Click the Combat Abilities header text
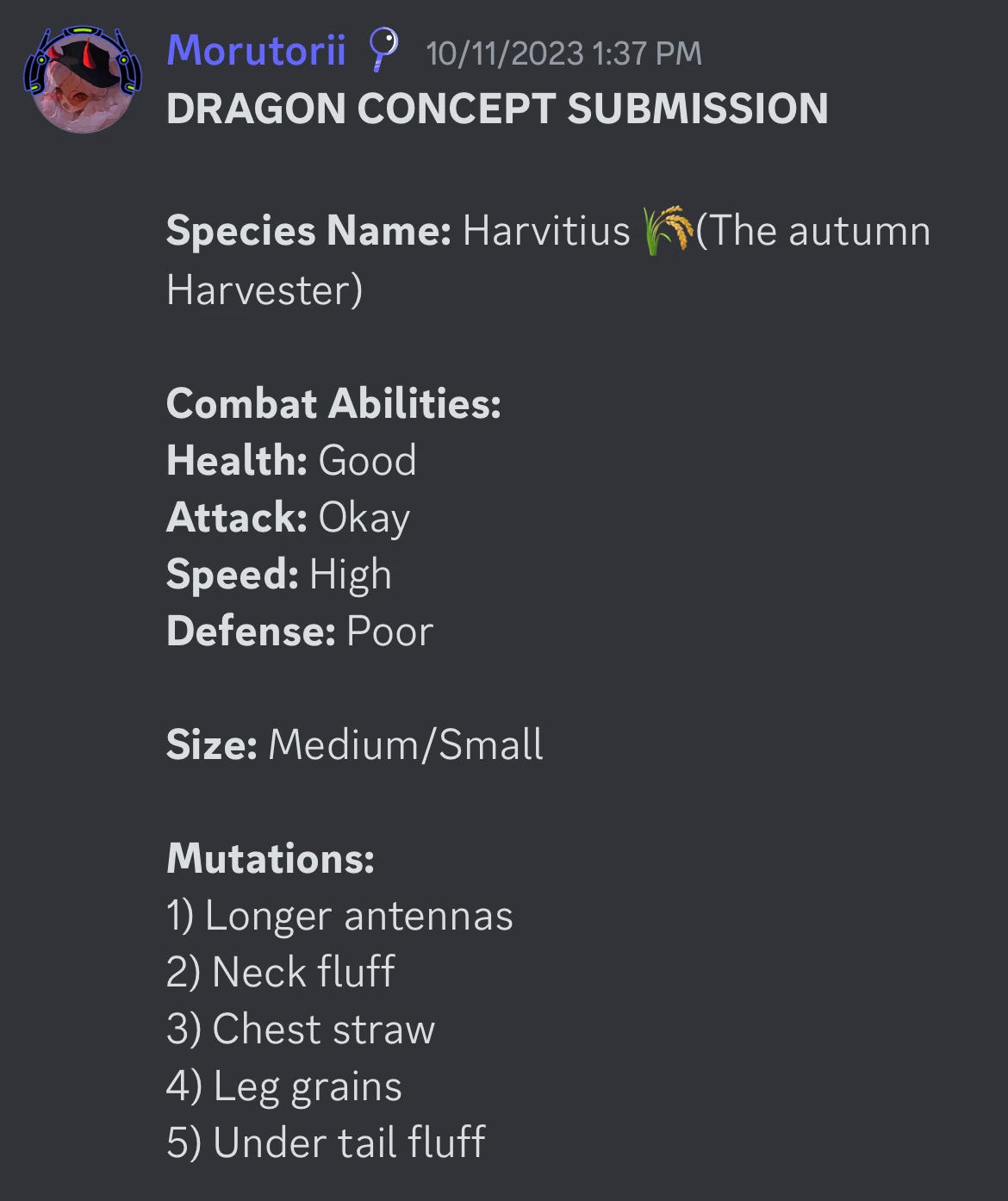Viewport: 1008px width, 1201px height. pyautogui.click(x=334, y=403)
